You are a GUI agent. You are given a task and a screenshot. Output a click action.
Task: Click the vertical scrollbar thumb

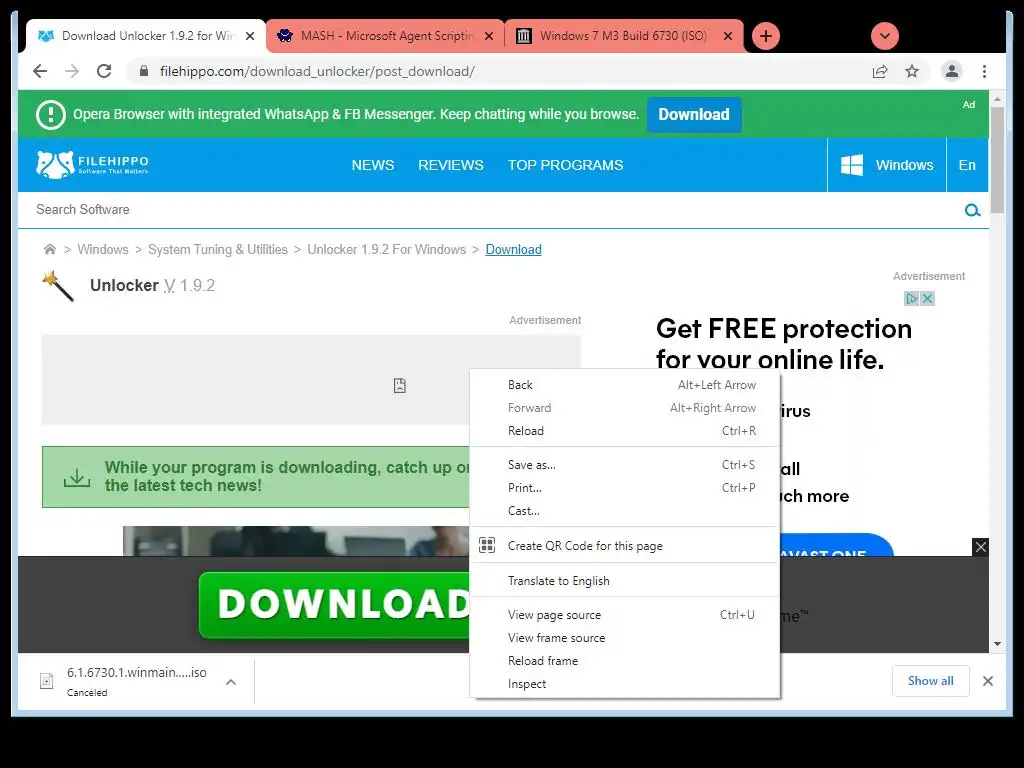click(x=997, y=160)
